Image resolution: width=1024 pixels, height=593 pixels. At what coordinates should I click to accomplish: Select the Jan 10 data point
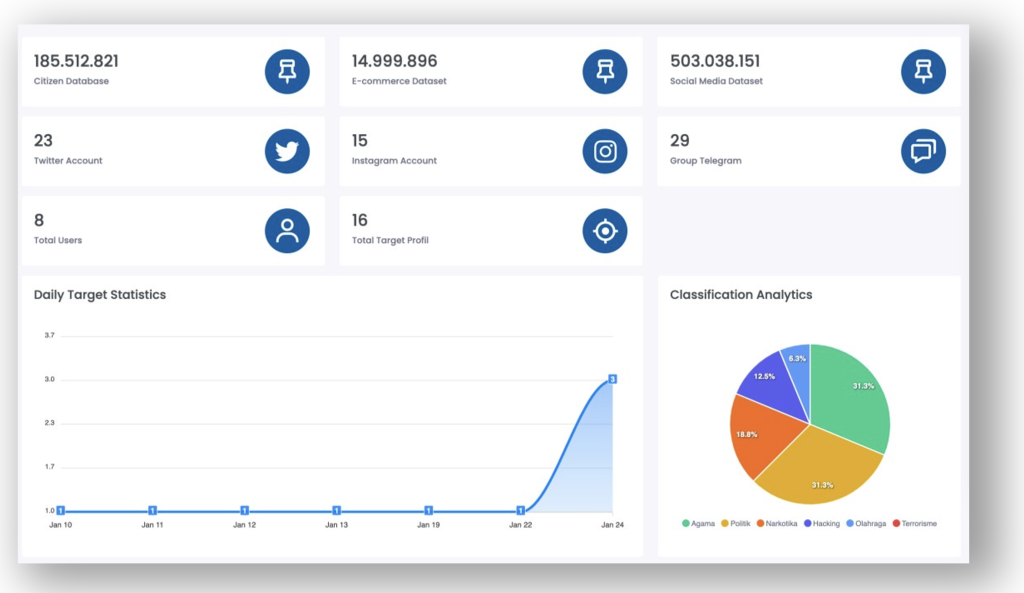(x=61, y=510)
